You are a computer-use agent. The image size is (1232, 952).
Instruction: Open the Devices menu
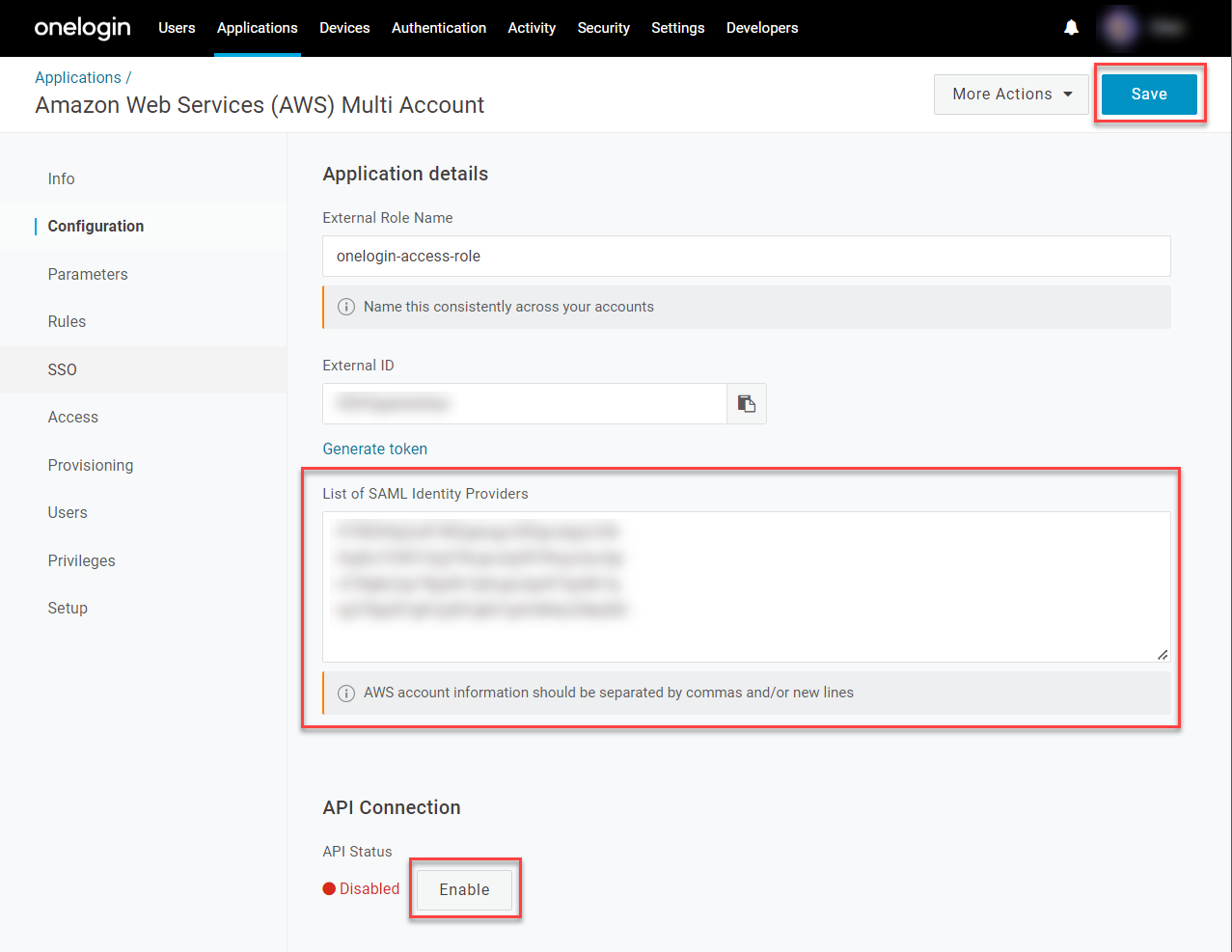344,28
